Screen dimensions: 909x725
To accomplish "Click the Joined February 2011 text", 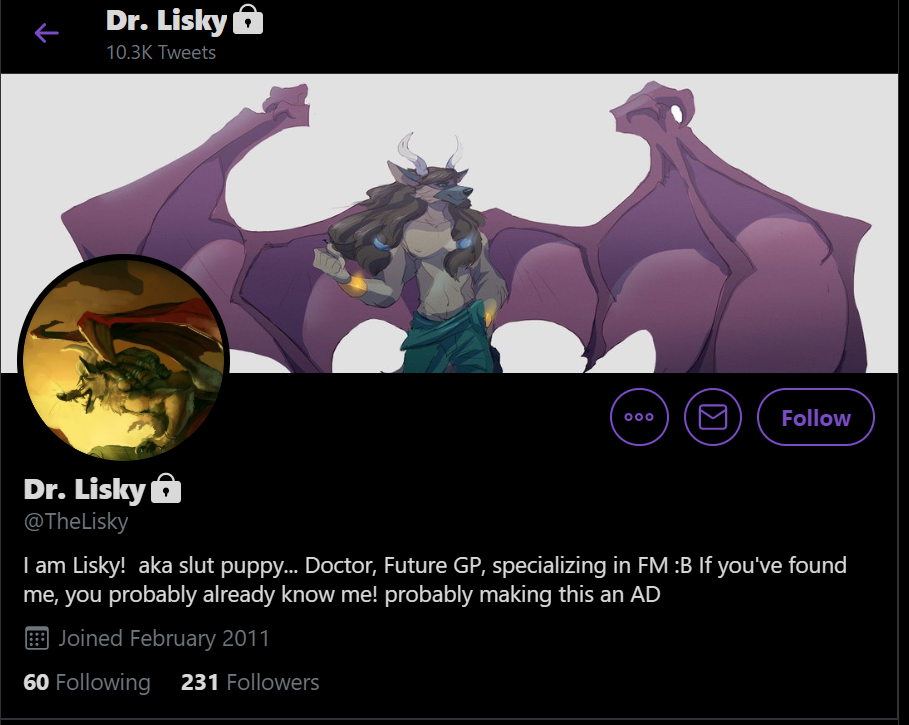I will (x=164, y=638).
